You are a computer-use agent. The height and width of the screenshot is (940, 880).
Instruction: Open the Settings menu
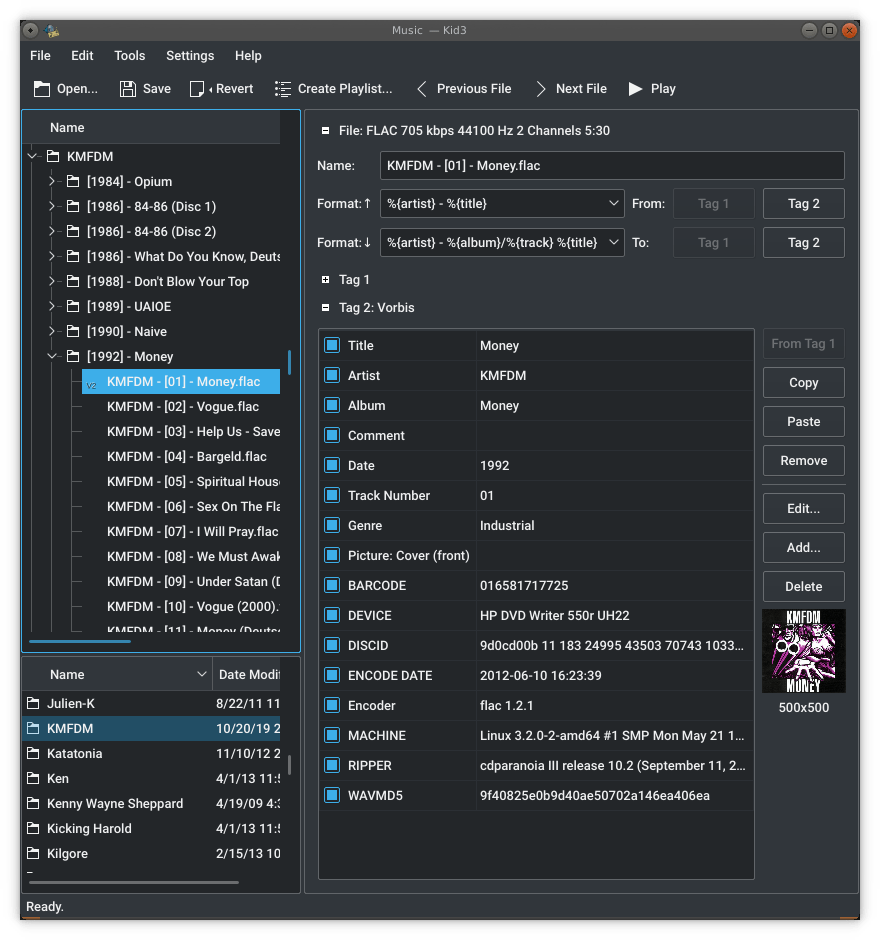point(190,56)
